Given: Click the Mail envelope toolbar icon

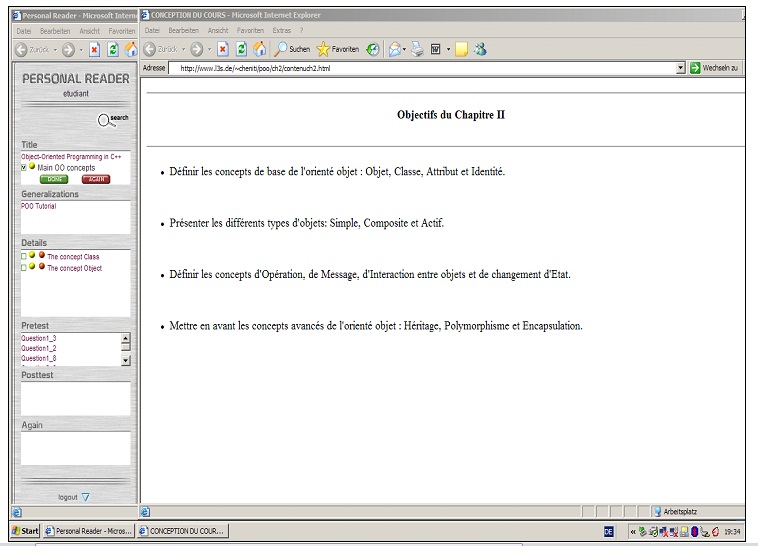Looking at the screenshot, I should click(395, 49).
